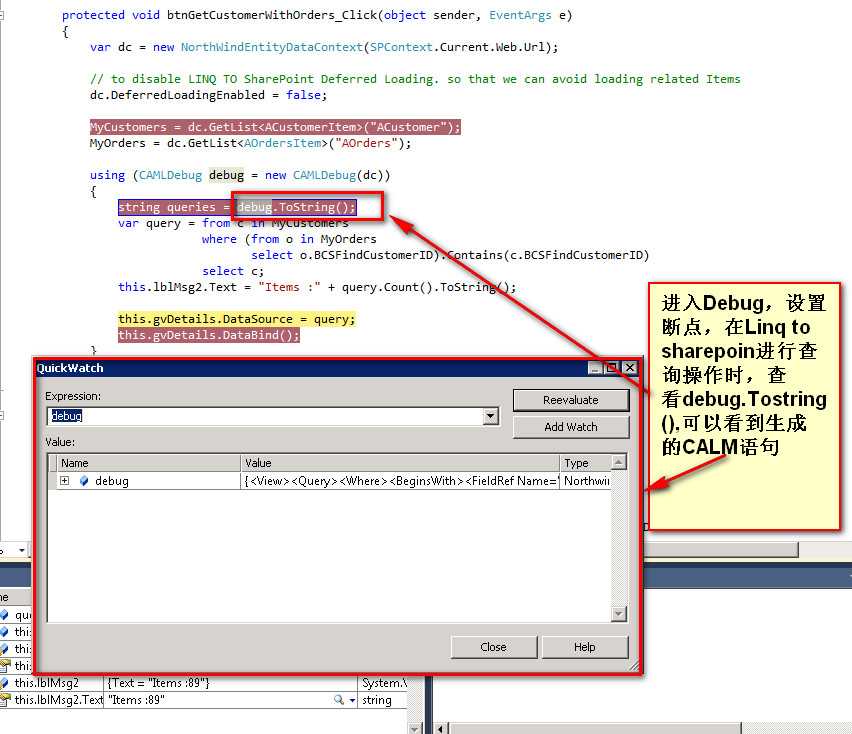Click the Value column header
852x734 pixels.
[x=400, y=463]
